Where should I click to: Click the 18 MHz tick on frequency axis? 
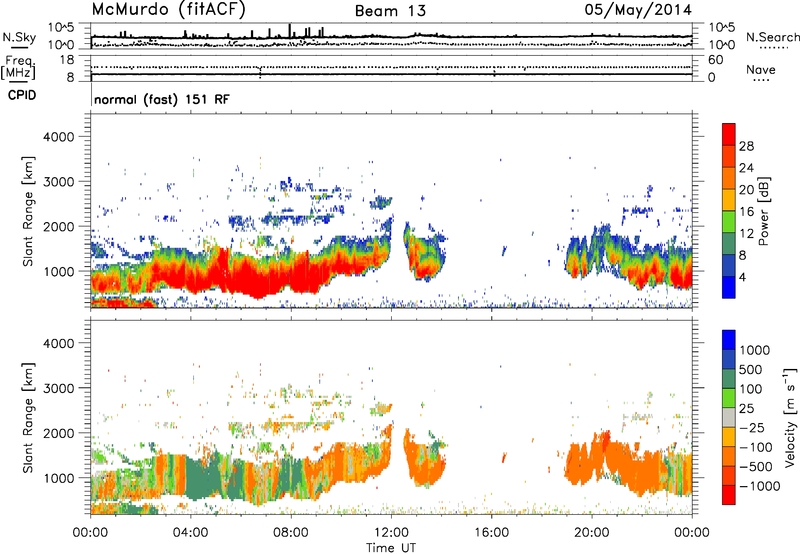coord(67,60)
